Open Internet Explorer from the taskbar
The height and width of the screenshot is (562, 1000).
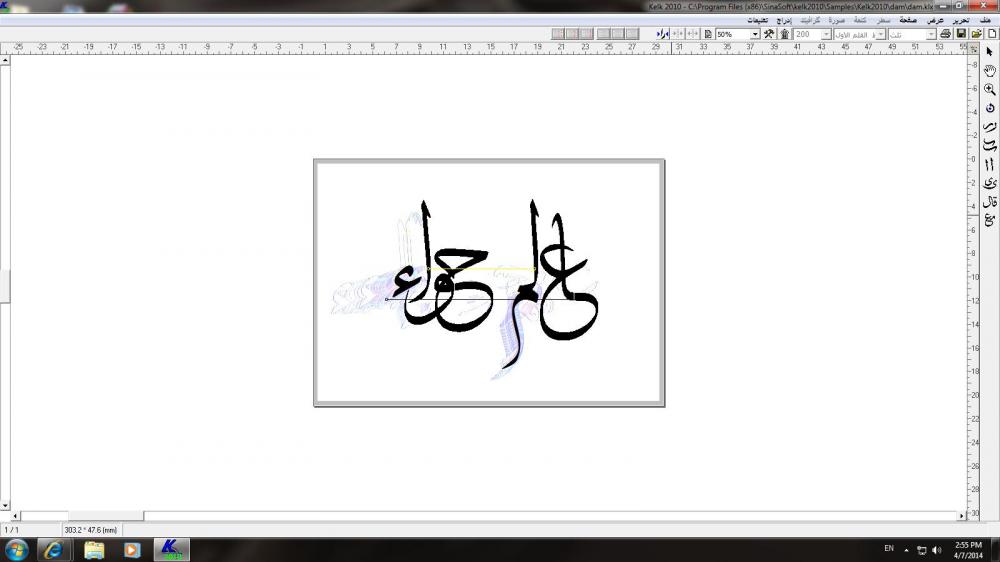(x=53, y=550)
